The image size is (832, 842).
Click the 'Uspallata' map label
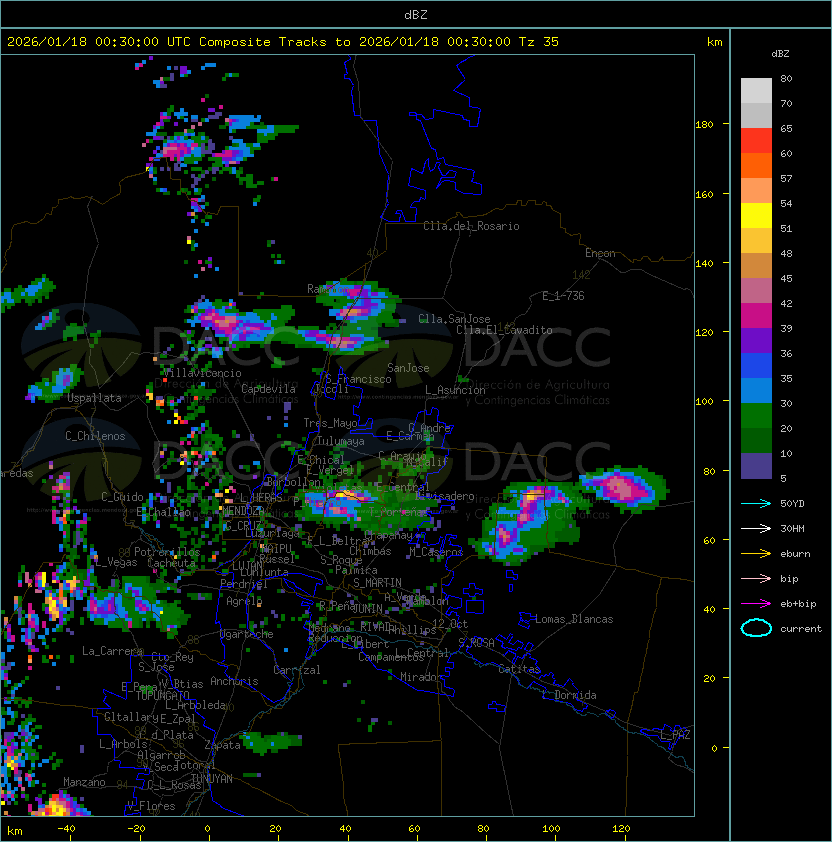95,398
